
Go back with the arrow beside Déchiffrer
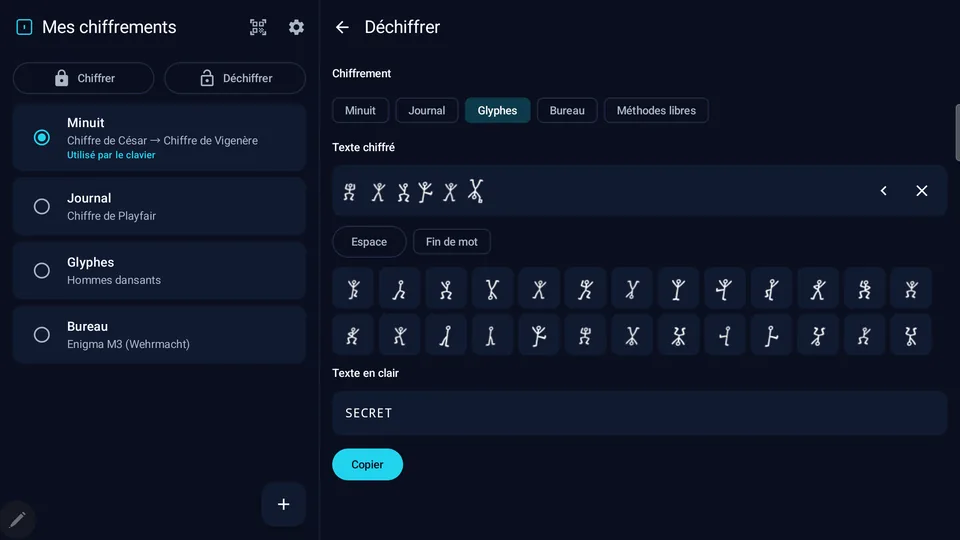pyautogui.click(x=342, y=27)
